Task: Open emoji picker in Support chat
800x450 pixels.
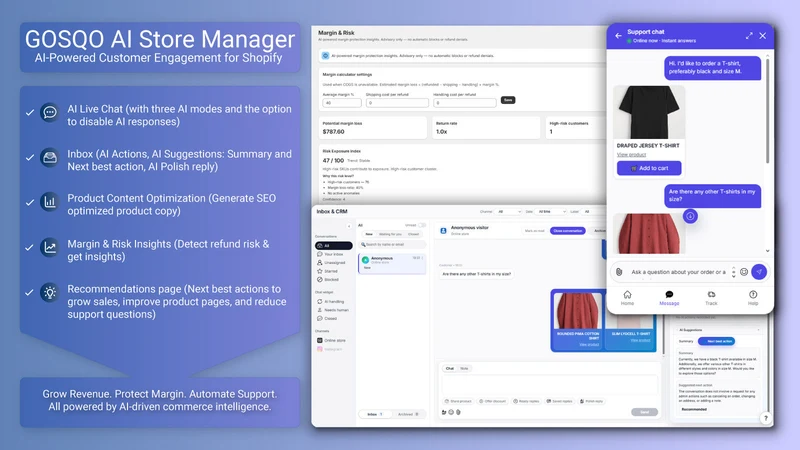Action: pyautogui.click(x=744, y=272)
